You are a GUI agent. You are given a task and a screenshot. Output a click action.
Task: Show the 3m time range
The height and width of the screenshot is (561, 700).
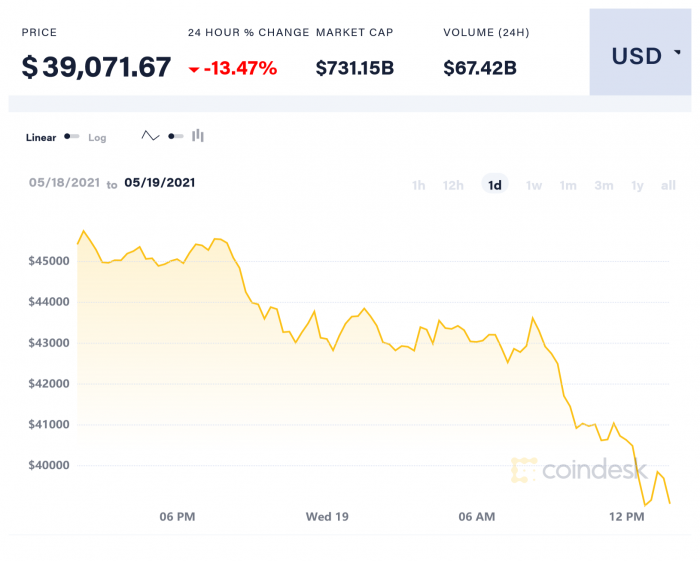click(x=603, y=185)
